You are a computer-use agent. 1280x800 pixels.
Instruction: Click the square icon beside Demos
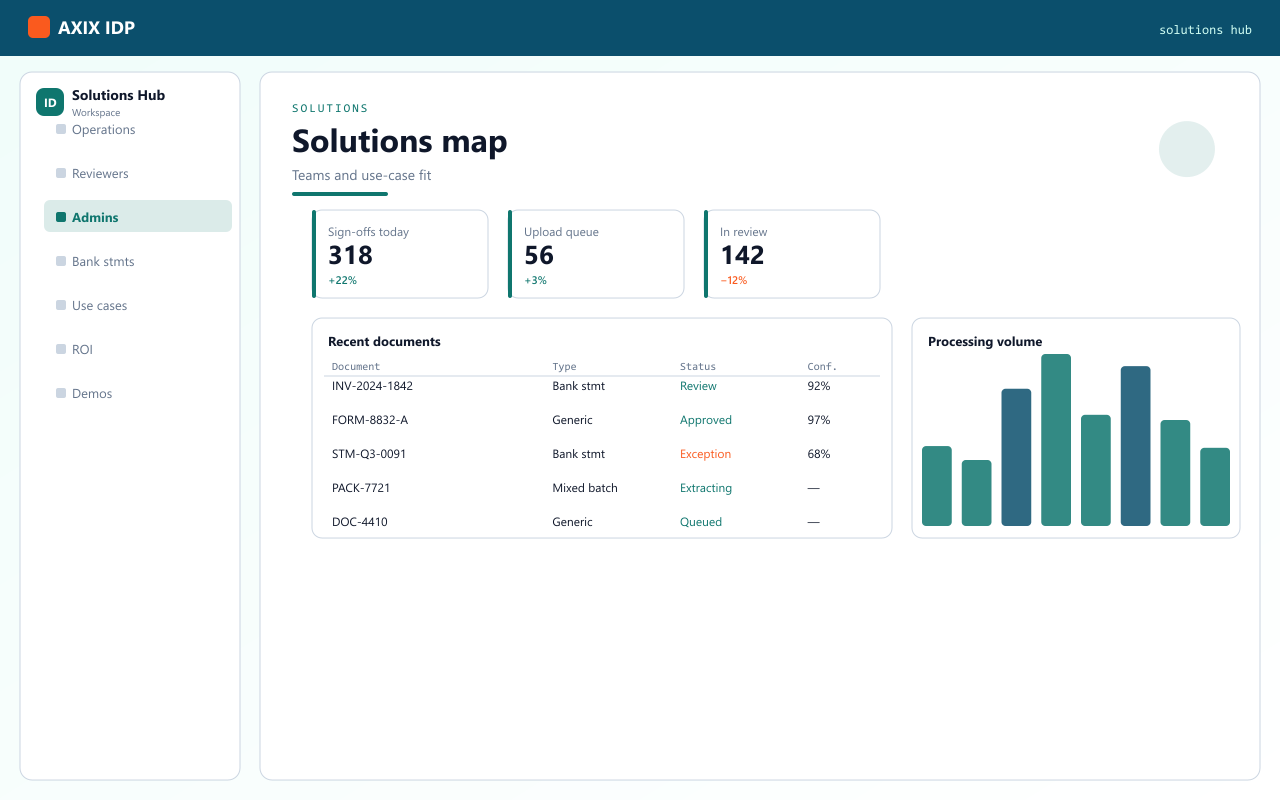tap(61, 393)
